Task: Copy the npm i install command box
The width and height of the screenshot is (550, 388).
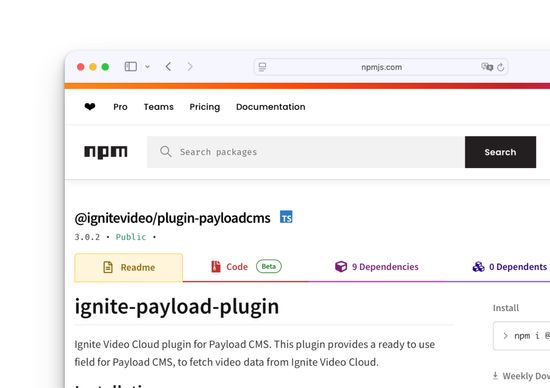Action: [x=522, y=336]
